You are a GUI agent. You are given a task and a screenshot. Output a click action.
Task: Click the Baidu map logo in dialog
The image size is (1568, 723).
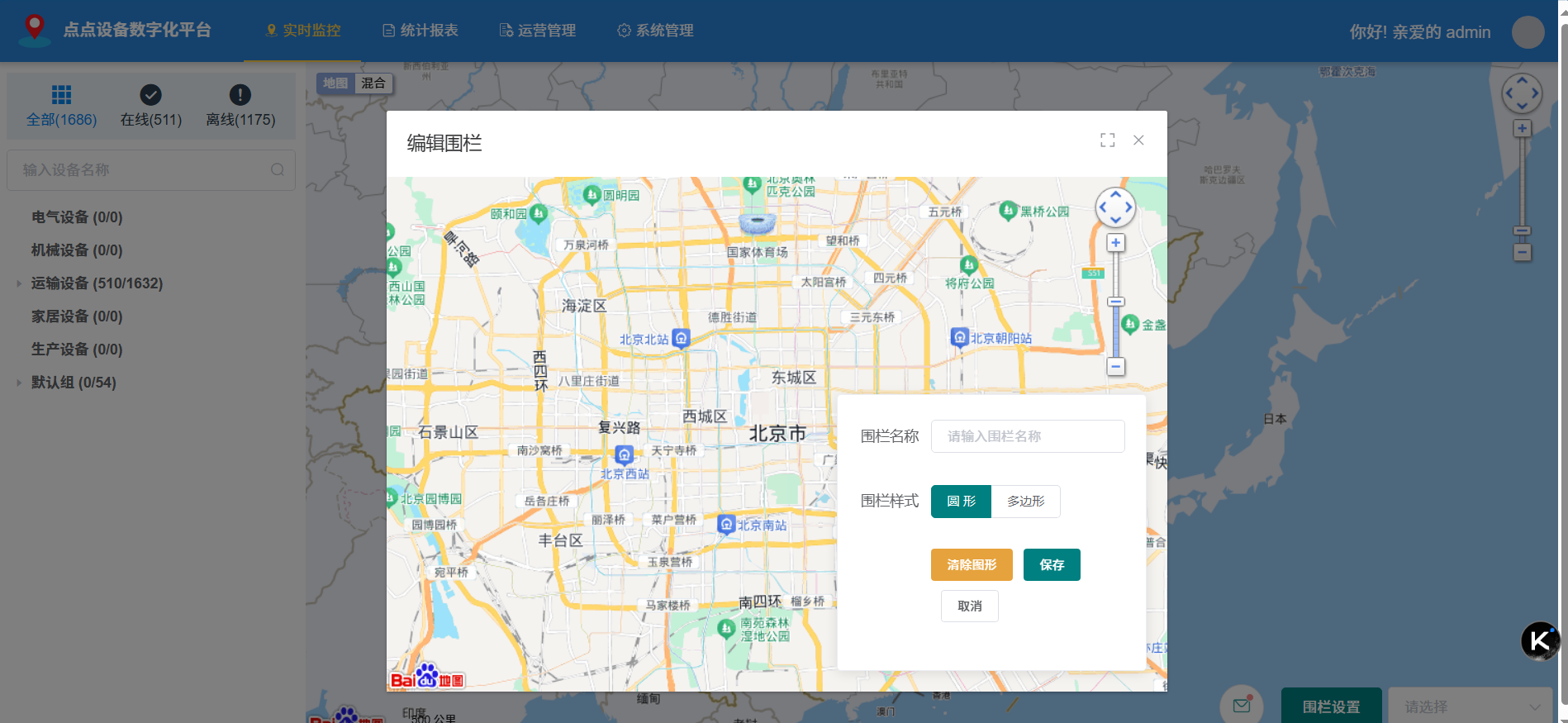point(427,677)
